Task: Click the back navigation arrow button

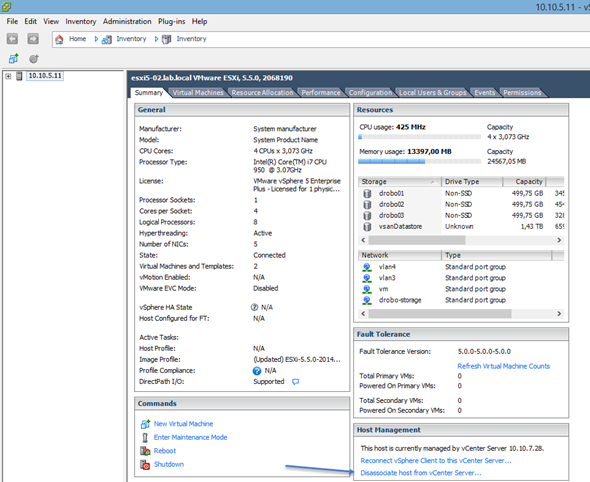Action: pyautogui.click(x=12, y=39)
